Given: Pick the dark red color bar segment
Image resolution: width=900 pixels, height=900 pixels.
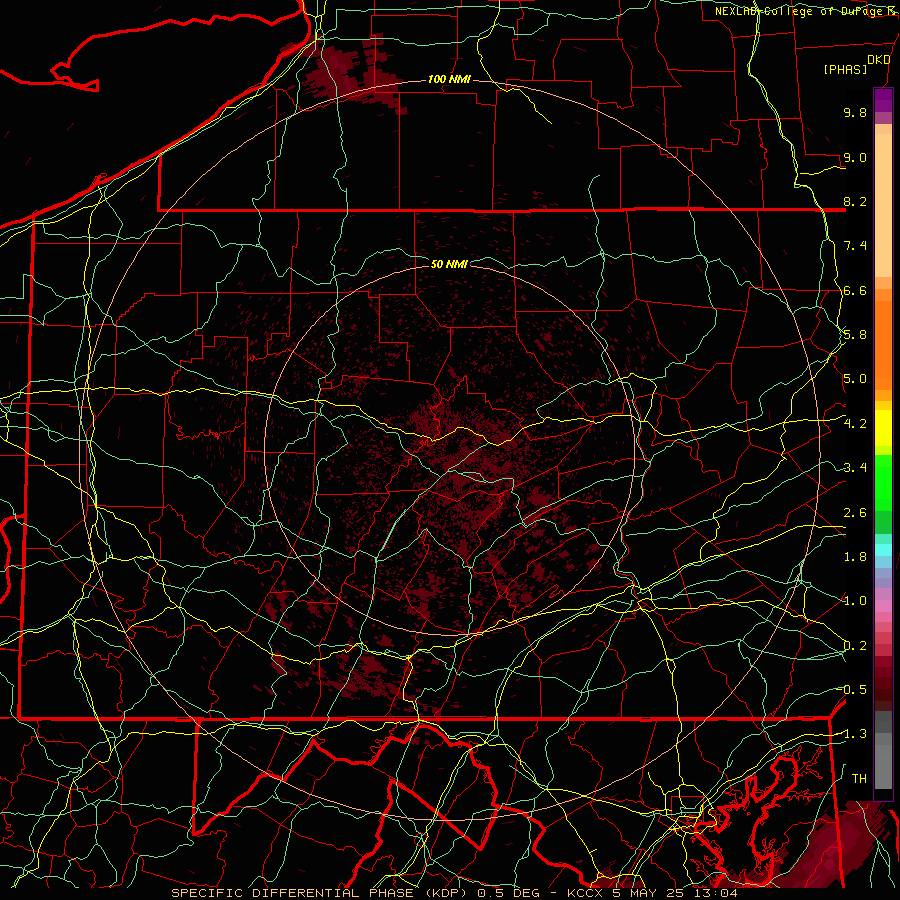Looking at the screenshot, I should (883, 677).
